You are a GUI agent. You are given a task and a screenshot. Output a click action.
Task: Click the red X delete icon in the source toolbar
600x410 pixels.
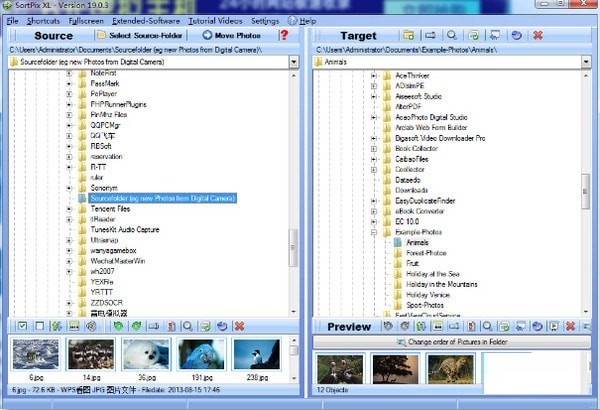pyautogui.click(x=240, y=326)
